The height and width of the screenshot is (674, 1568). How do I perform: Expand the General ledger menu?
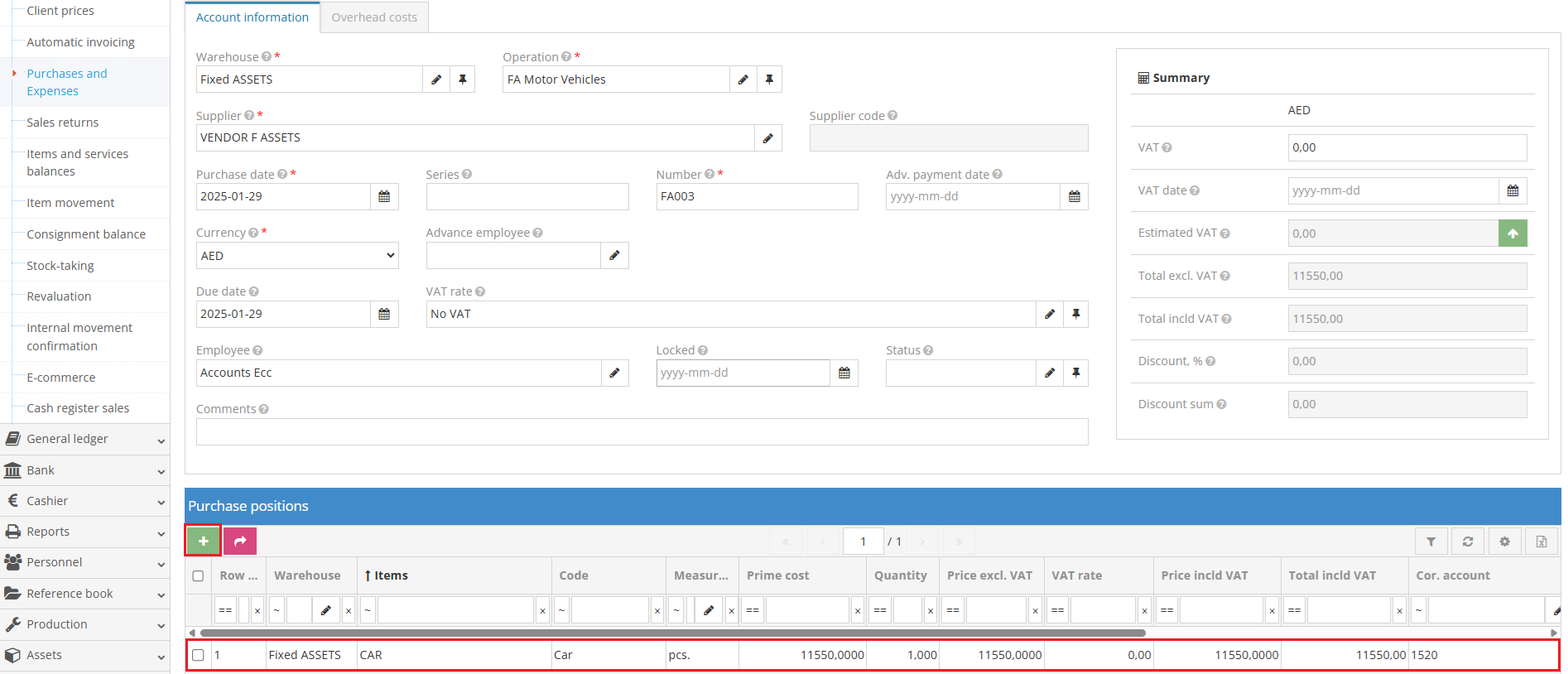point(84,439)
